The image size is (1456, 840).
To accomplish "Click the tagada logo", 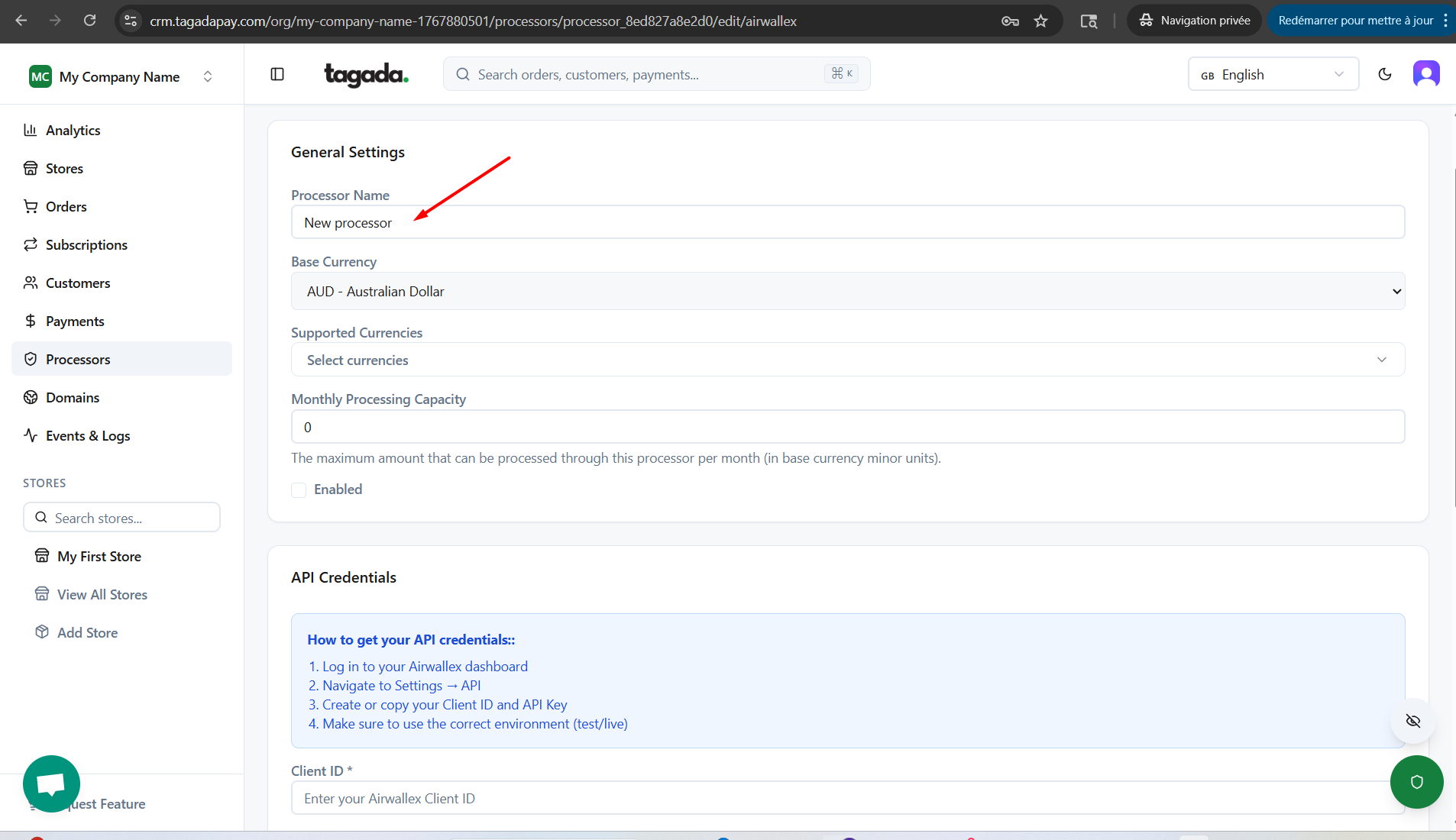I will point(366,74).
